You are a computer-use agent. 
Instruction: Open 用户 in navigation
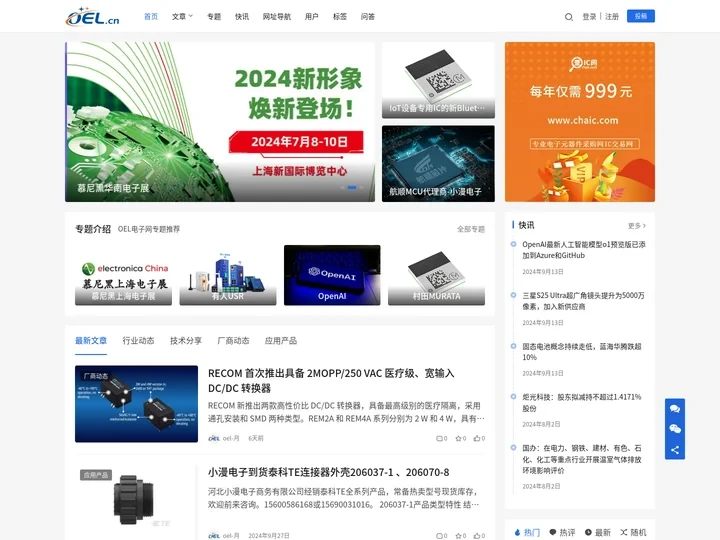[312, 17]
